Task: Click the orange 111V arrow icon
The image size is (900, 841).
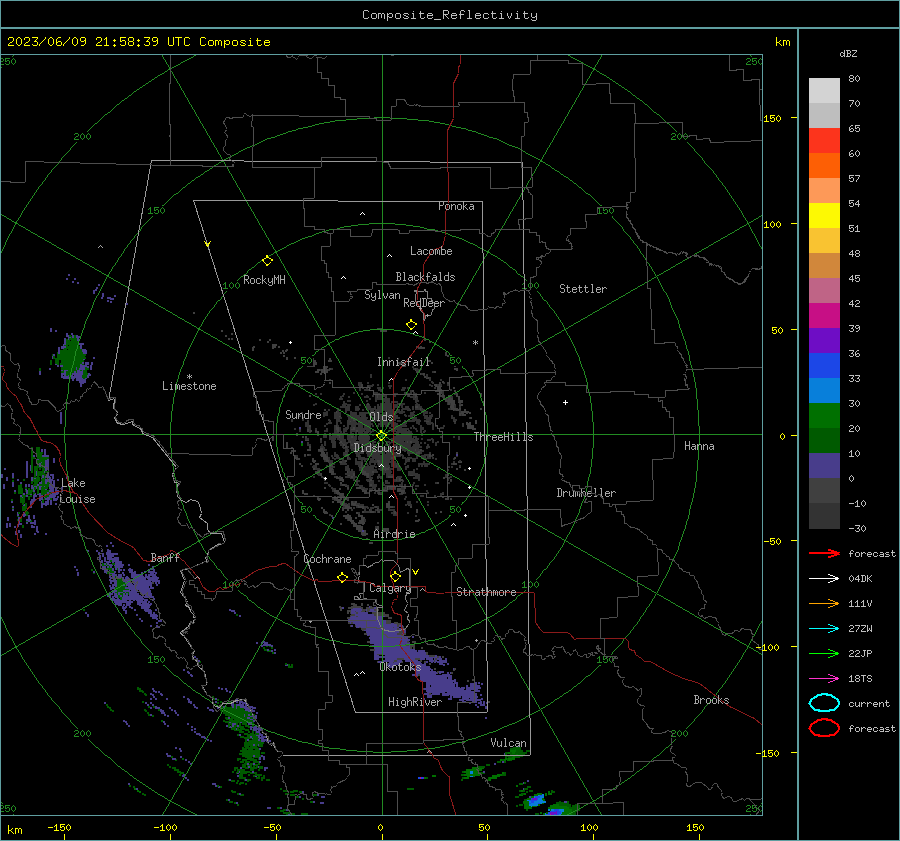Action: click(x=824, y=603)
